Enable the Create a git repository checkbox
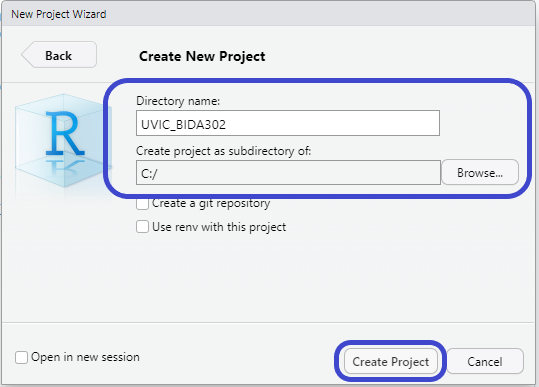 pos(142,204)
